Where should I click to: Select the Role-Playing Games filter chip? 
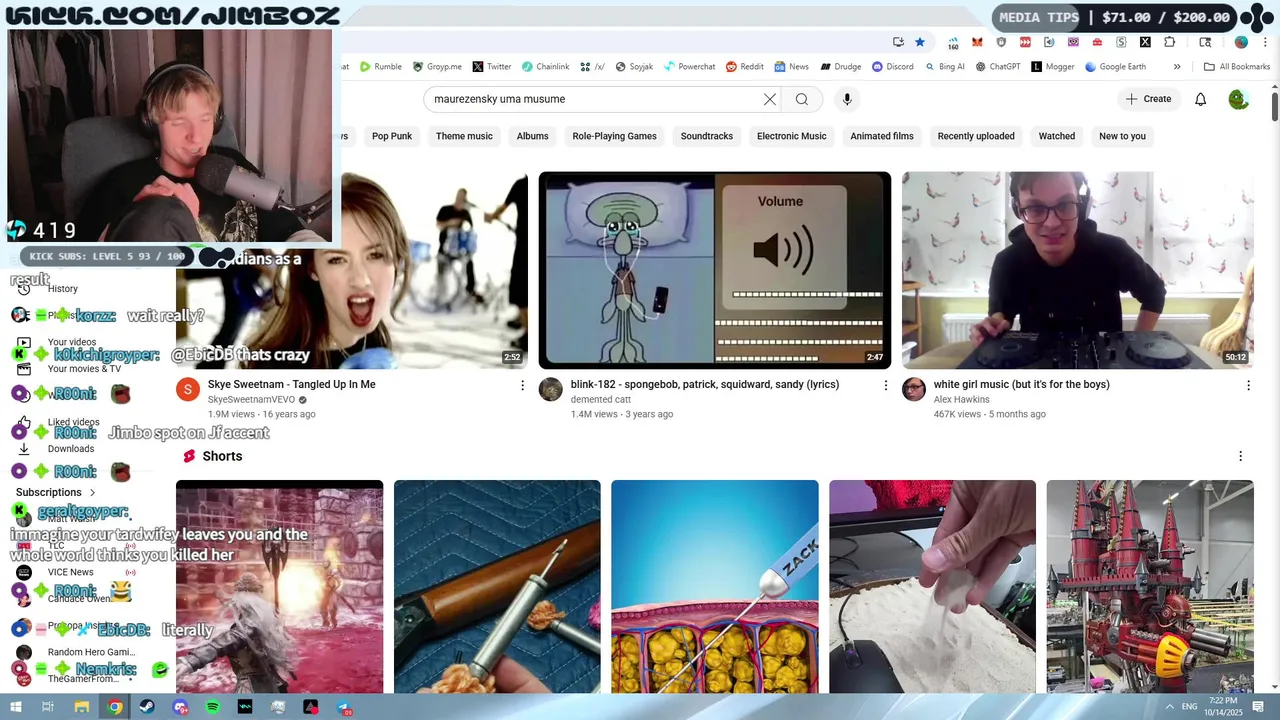pyautogui.click(x=614, y=136)
